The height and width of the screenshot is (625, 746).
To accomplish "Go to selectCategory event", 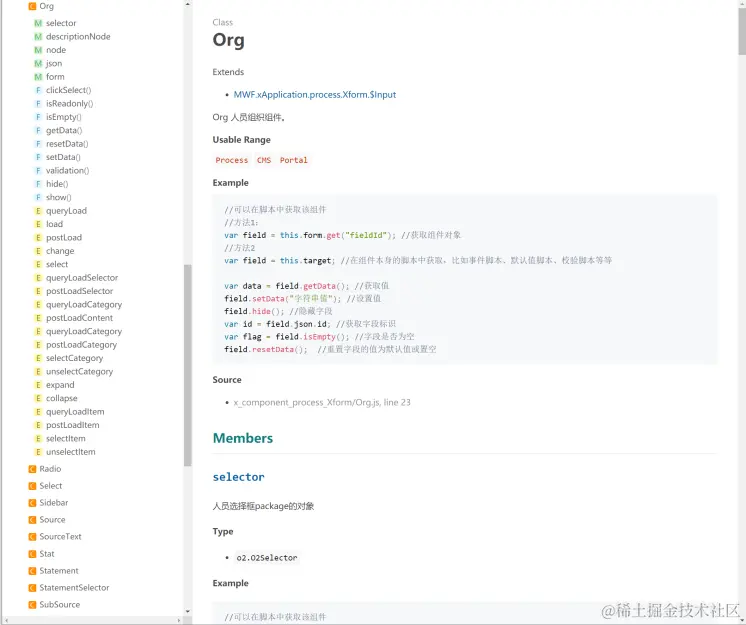I will coord(74,358).
